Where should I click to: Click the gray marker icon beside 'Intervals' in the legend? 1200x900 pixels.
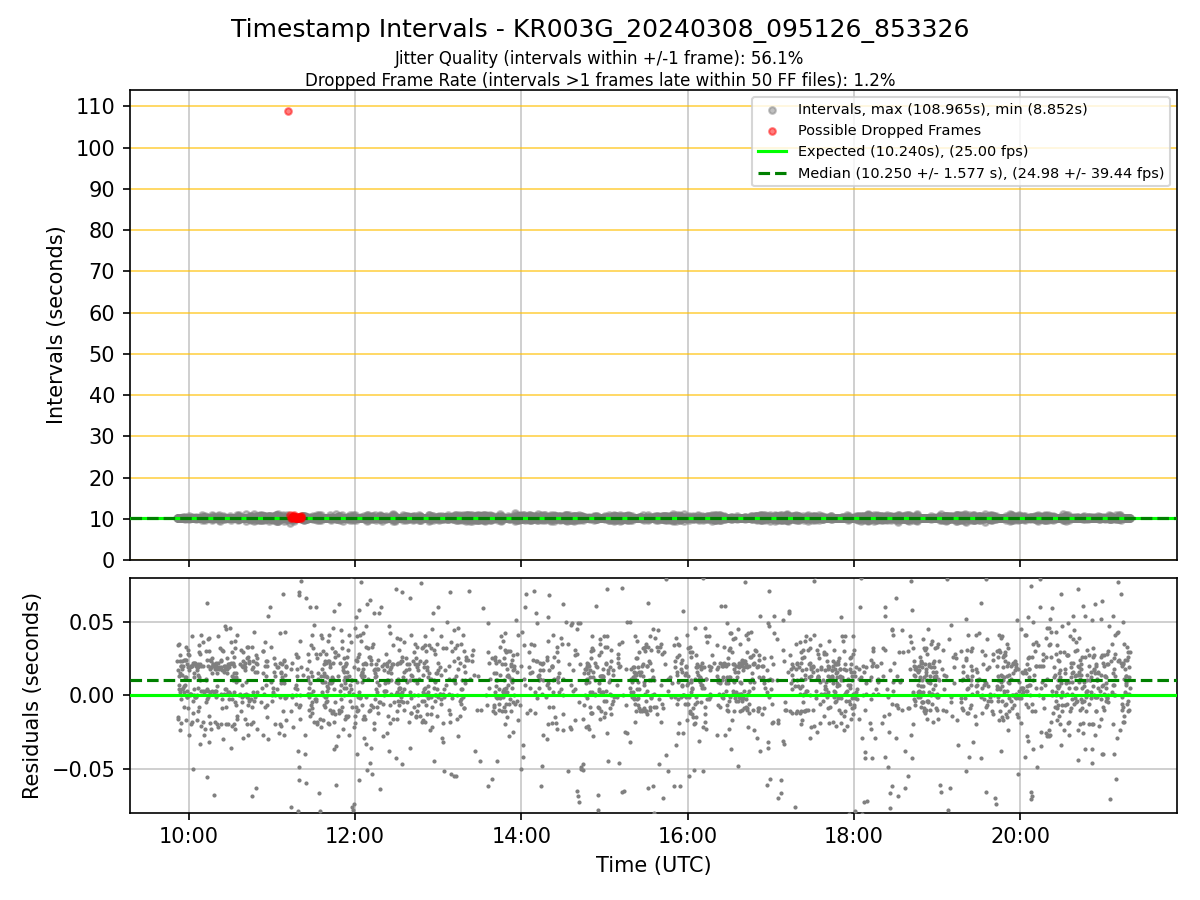772,109
